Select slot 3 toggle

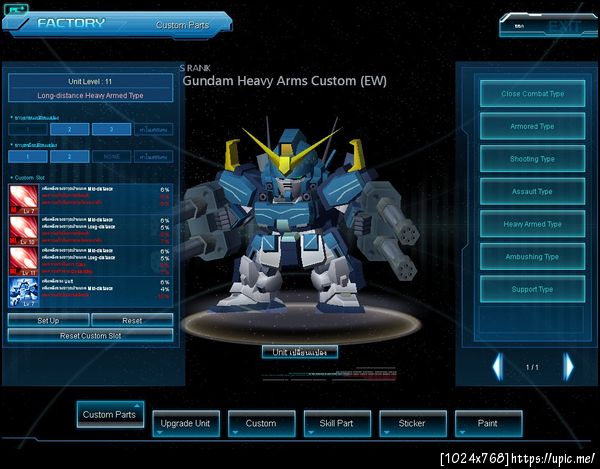[x=111, y=129]
